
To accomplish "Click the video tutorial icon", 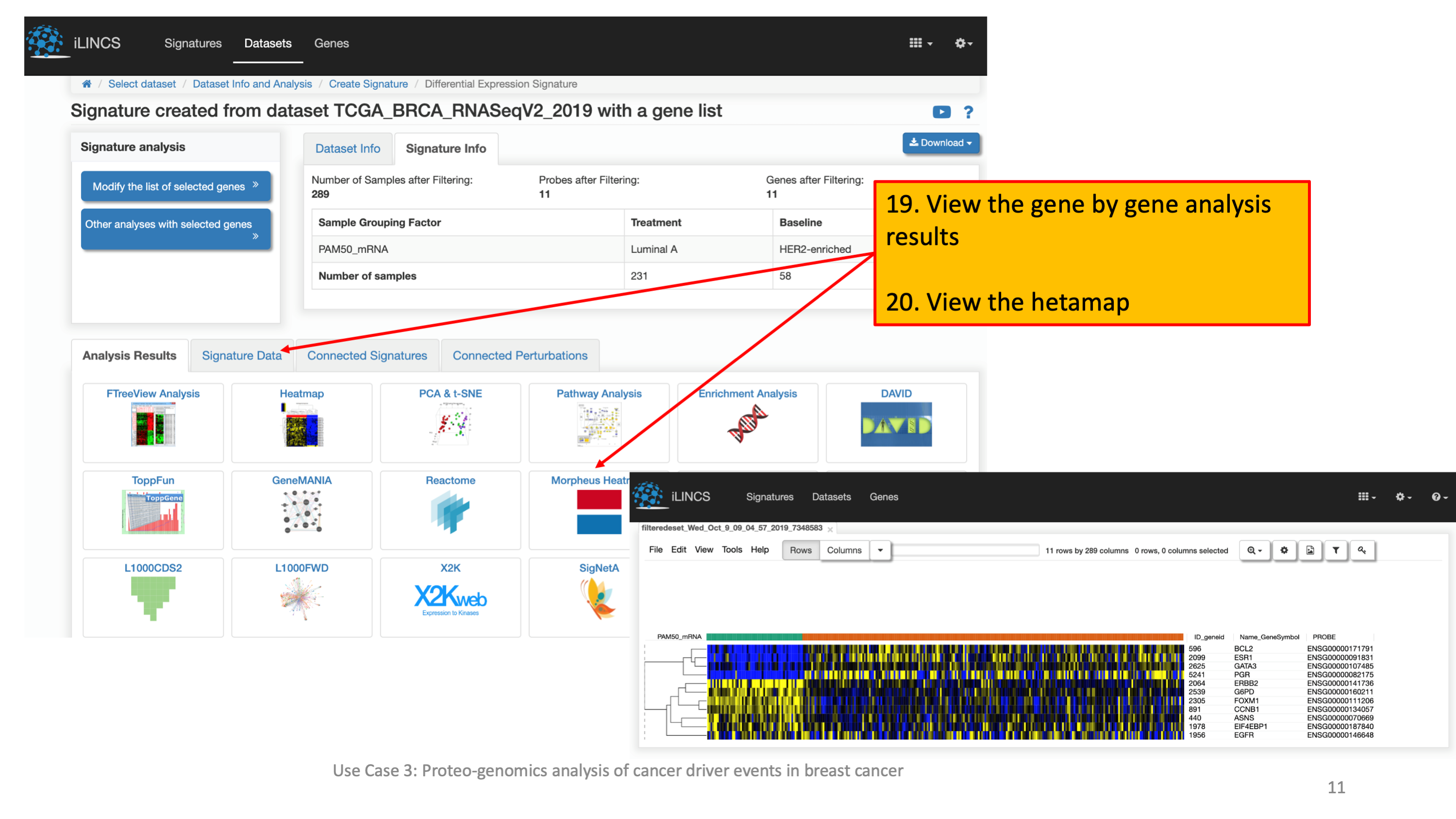I will [x=941, y=112].
